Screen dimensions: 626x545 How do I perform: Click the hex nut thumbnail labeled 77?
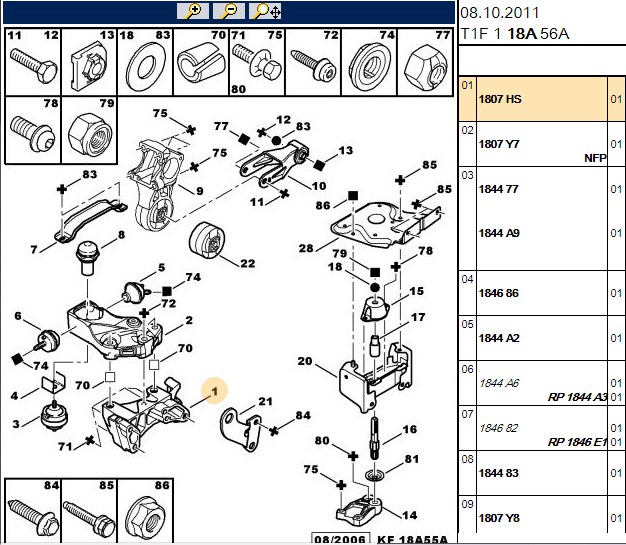[425, 61]
